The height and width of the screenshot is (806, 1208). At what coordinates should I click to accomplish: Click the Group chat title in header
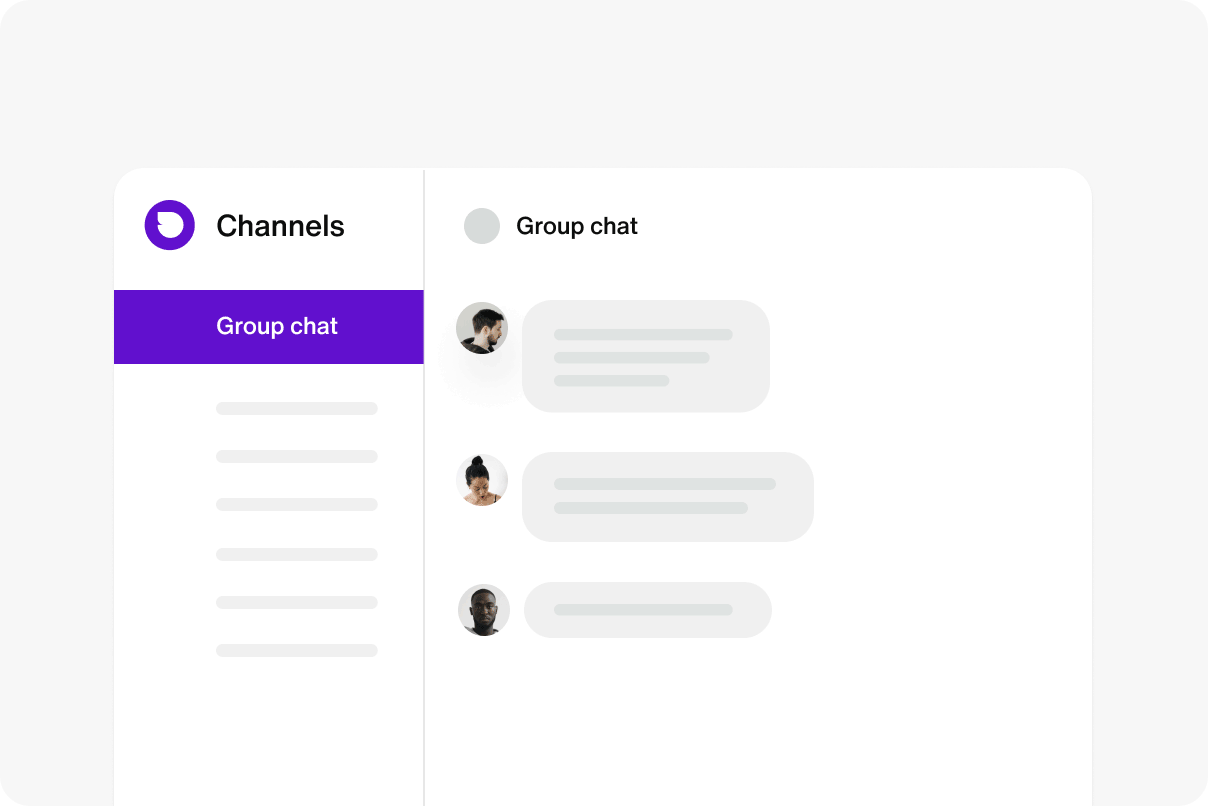click(x=577, y=226)
